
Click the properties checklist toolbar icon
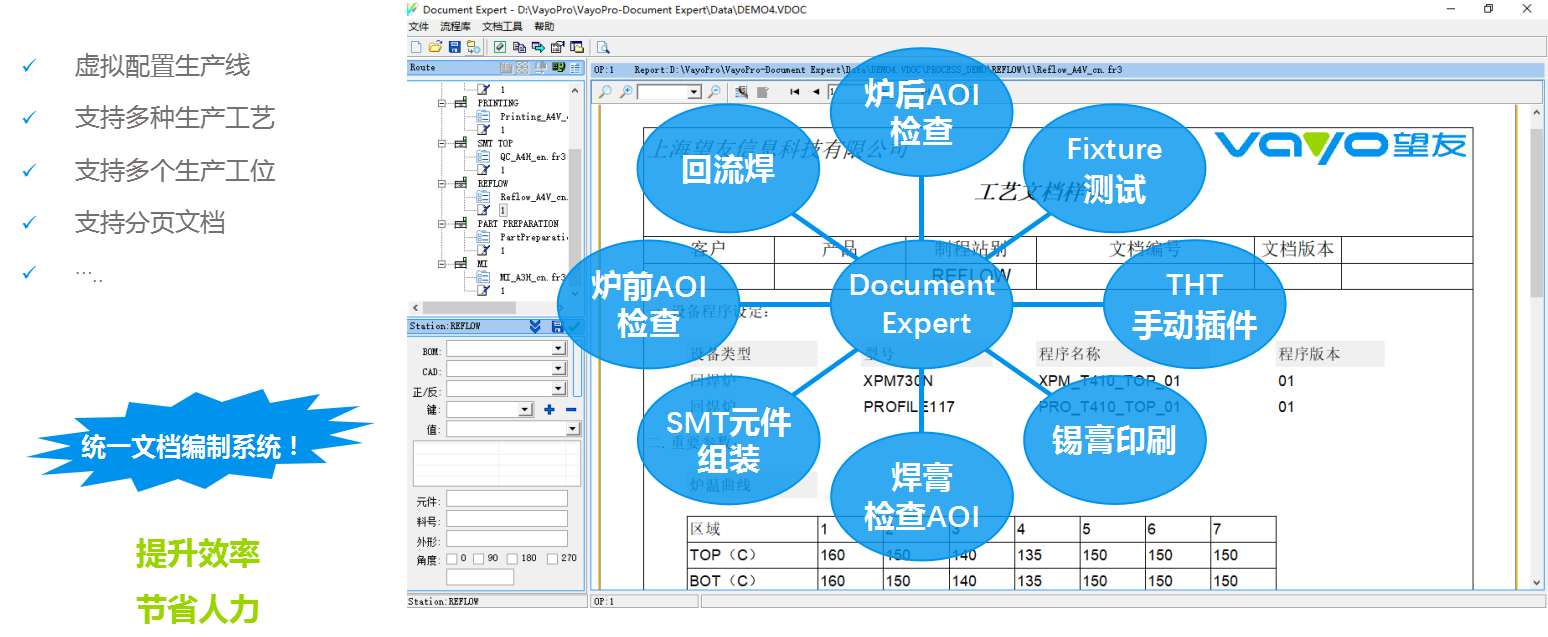pyautogui.click(x=557, y=47)
